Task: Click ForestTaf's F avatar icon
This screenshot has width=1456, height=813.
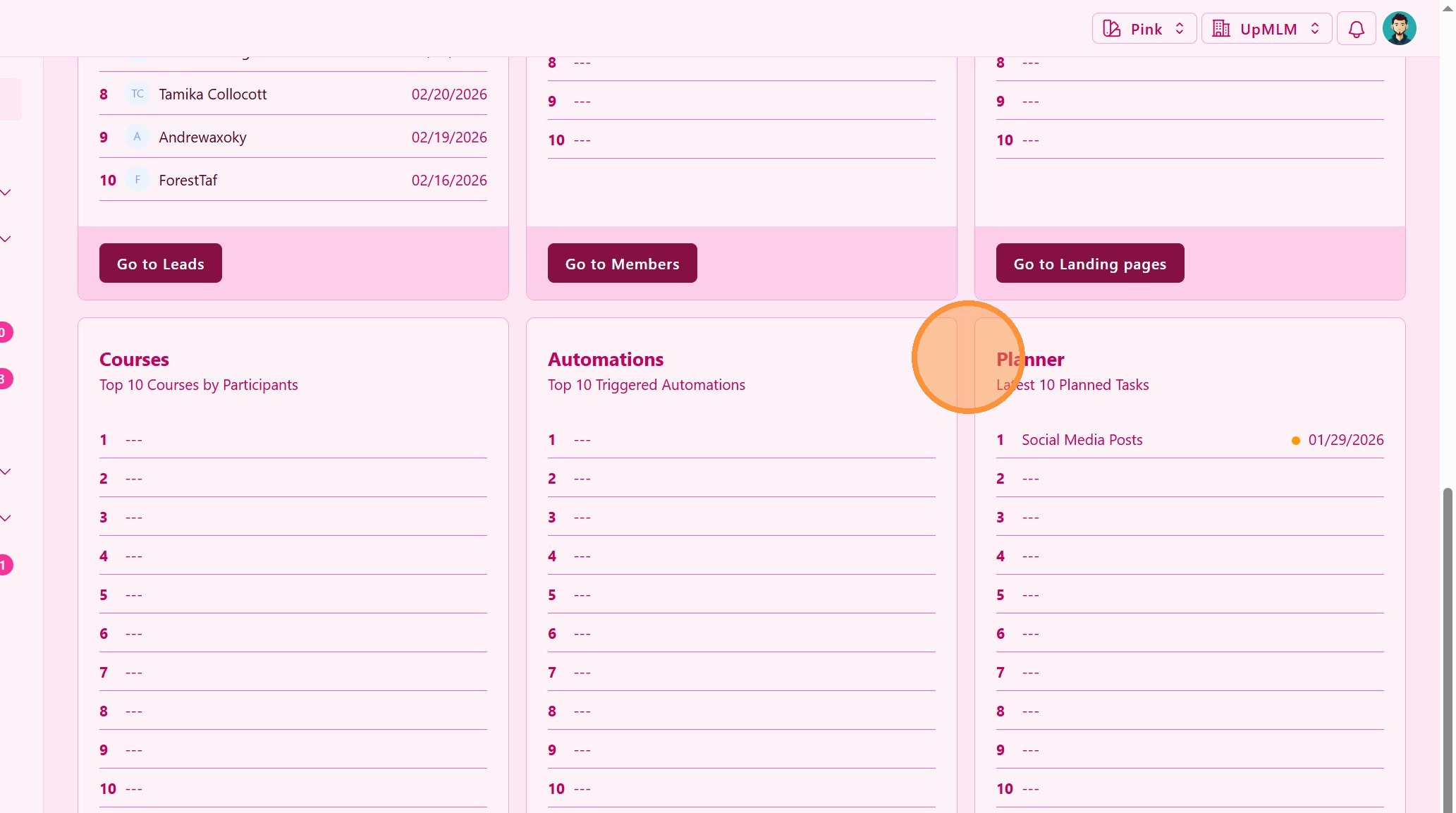Action: [137, 180]
